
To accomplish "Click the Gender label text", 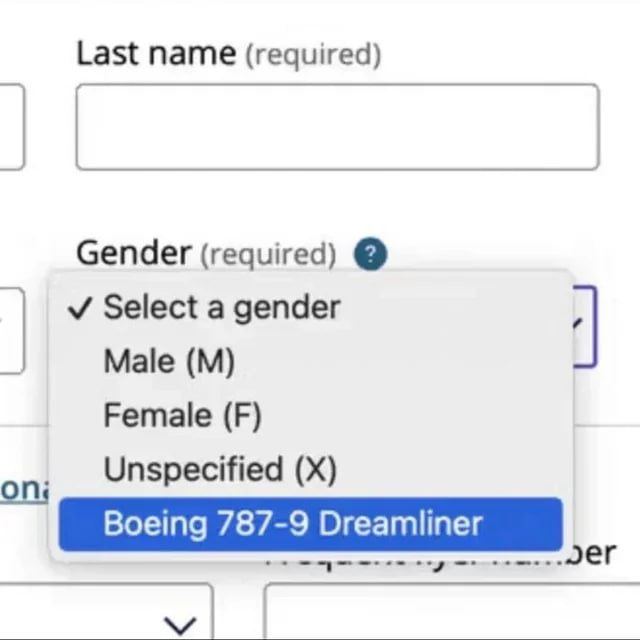I will [x=134, y=253].
